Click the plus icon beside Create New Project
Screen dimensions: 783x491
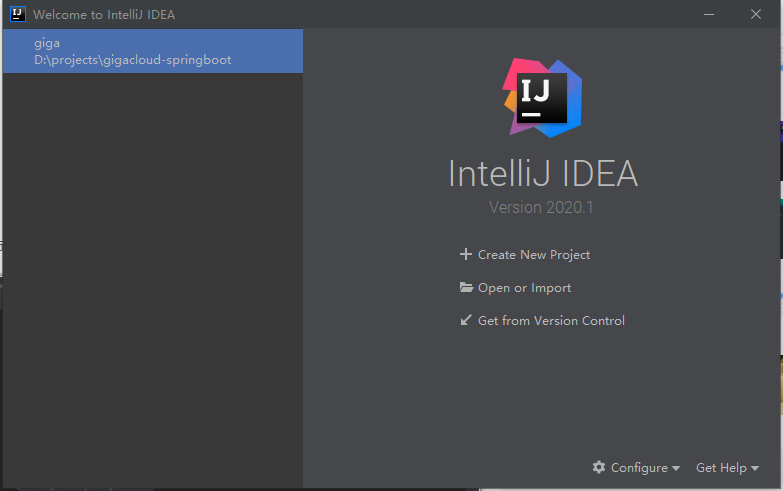pyautogui.click(x=465, y=254)
